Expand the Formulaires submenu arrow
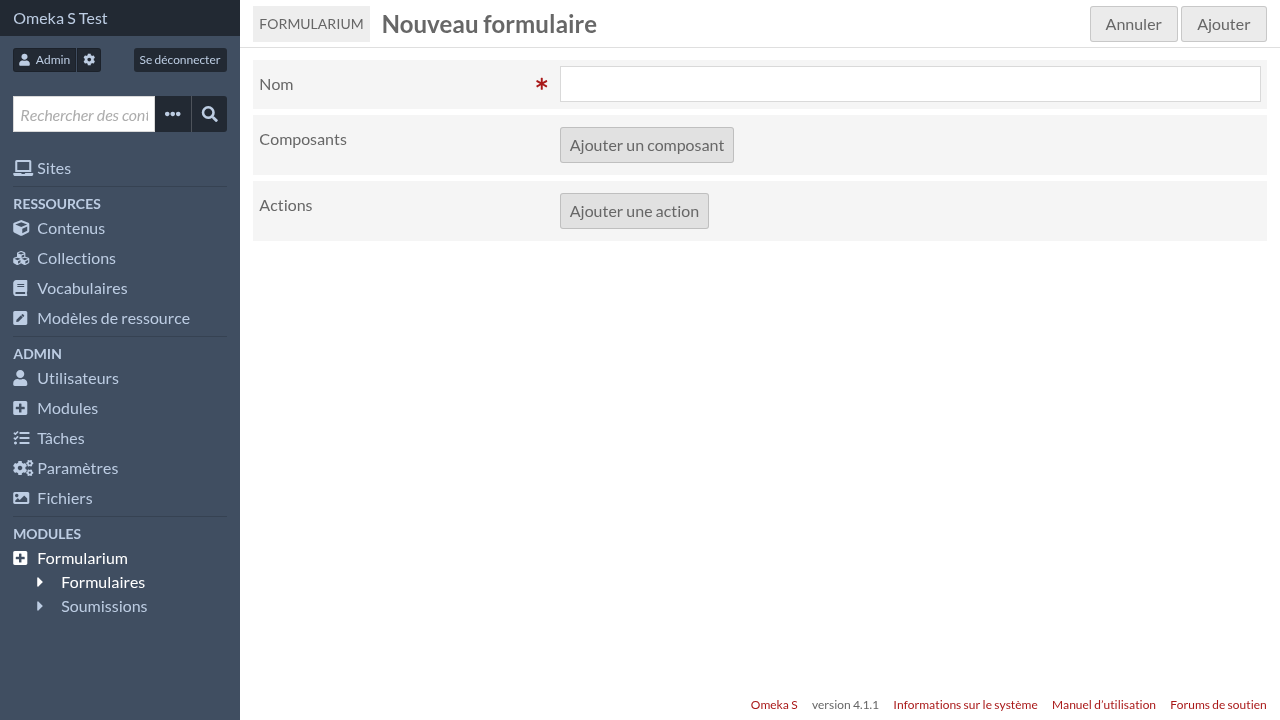Screen dimensions: 1280x720 [x=40, y=582]
